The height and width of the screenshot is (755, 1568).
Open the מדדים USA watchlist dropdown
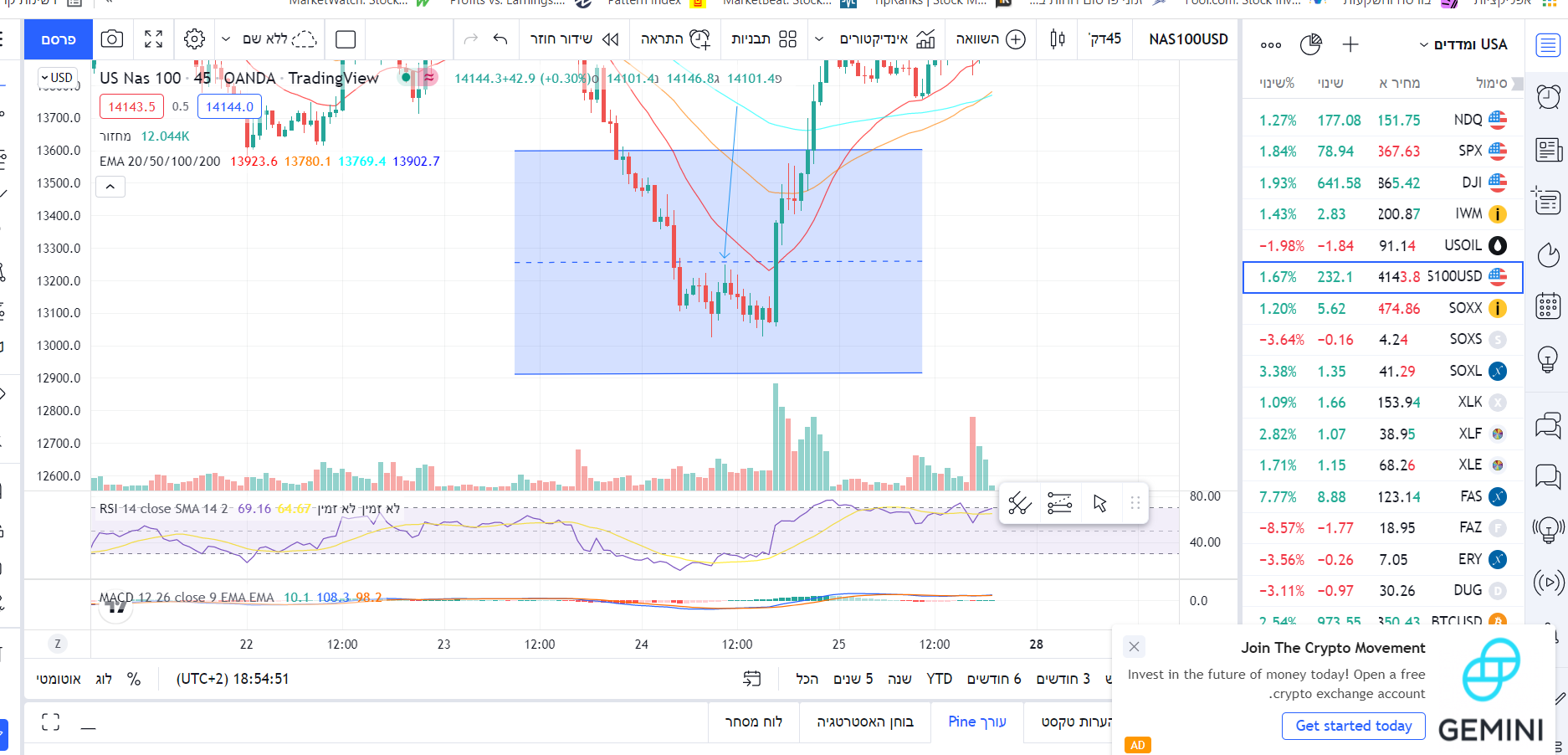1463,44
